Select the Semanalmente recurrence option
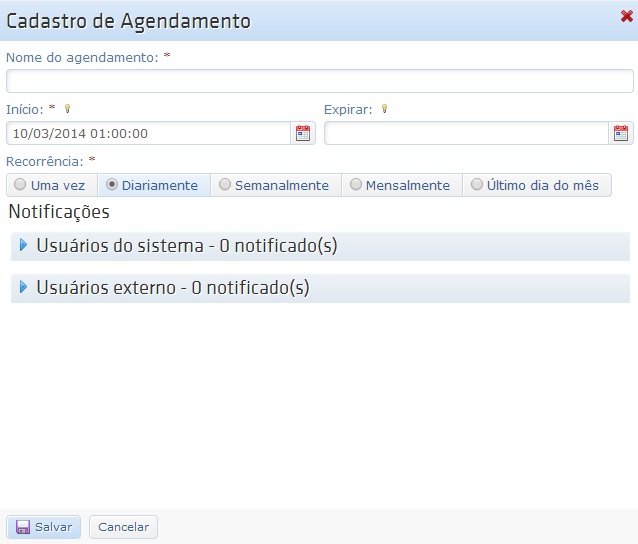 click(x=276, y=185)
